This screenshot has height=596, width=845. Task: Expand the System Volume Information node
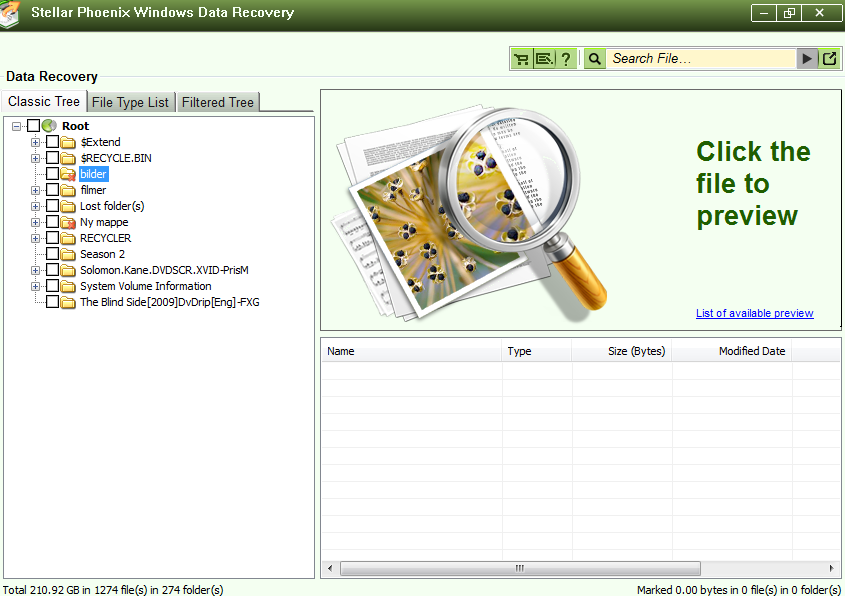click(x=36, y=286)
